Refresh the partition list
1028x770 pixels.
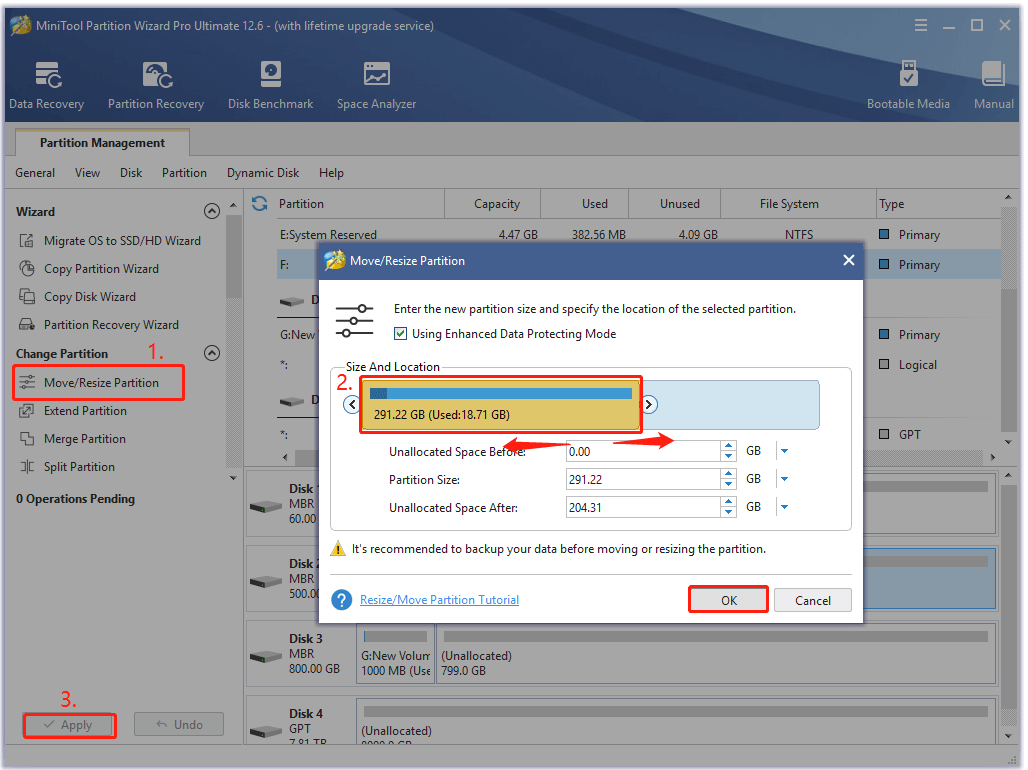260,204
